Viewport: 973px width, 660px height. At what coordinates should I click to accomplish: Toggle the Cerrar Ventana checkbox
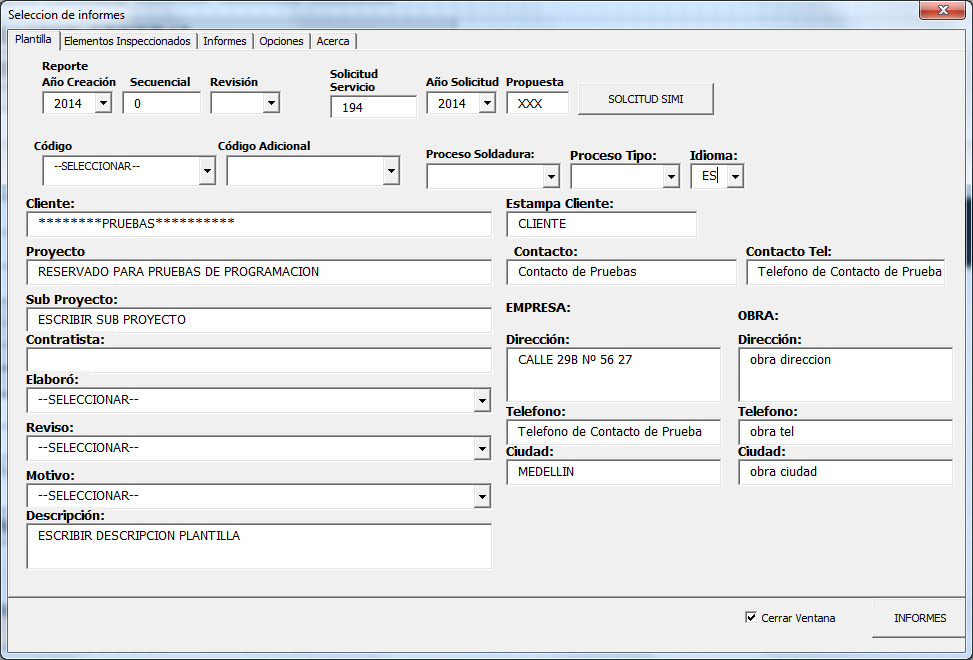click(x=751, y=618)
